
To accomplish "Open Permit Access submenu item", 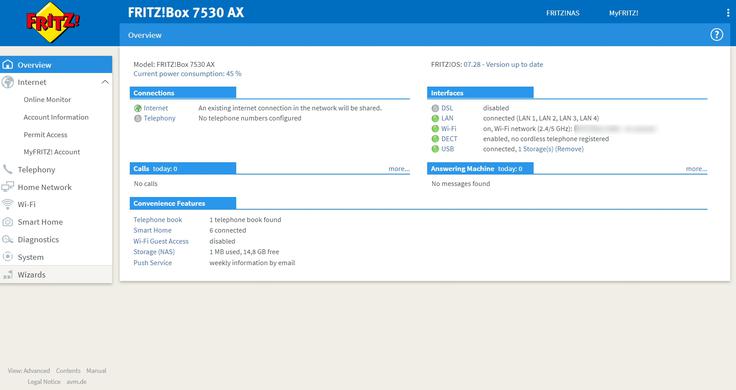I will pyautogui.click(x=46, y=135).
